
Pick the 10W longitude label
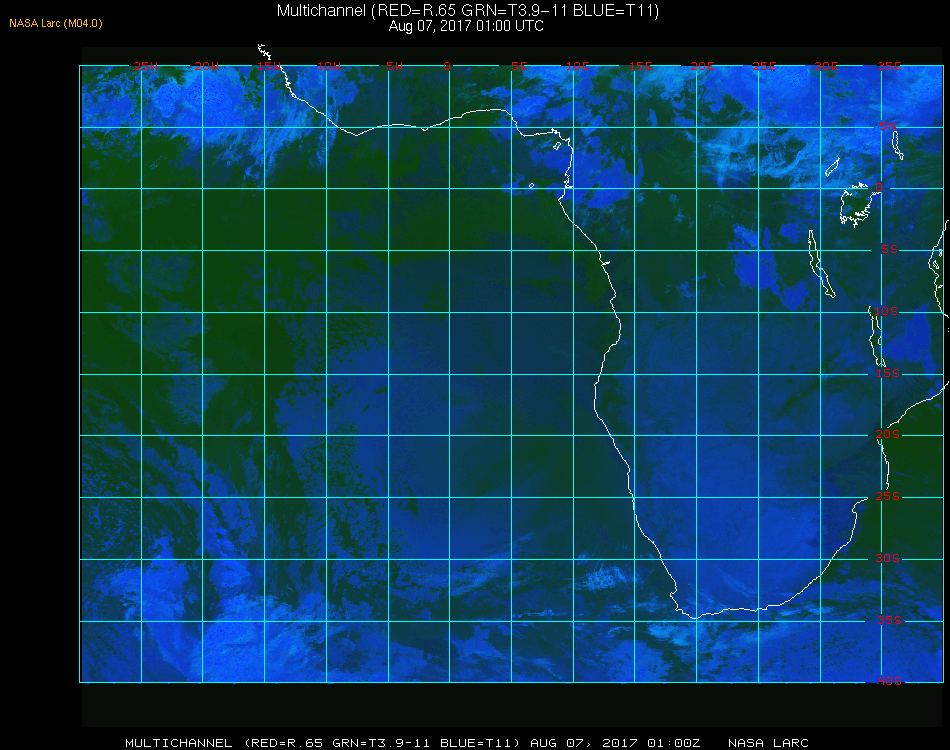point(329,66)
